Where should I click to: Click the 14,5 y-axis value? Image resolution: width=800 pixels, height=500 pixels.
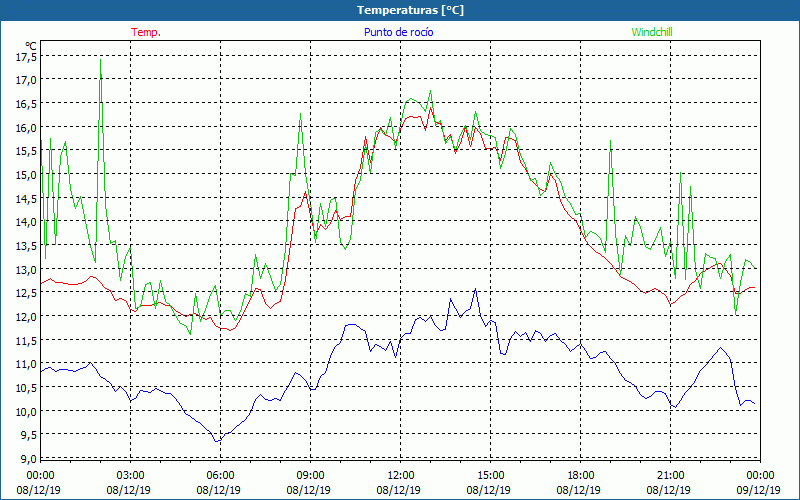click(x=27, y=199)
